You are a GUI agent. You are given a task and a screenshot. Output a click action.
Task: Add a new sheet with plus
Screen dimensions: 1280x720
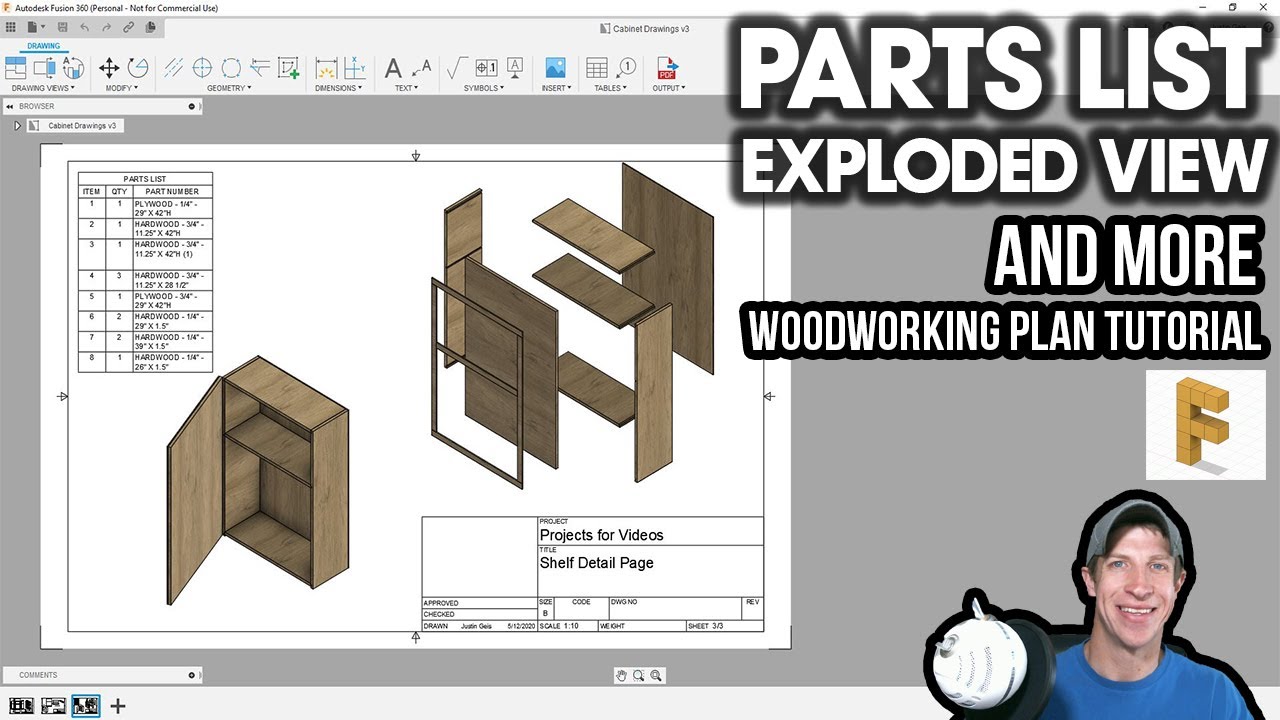(118, 706)
